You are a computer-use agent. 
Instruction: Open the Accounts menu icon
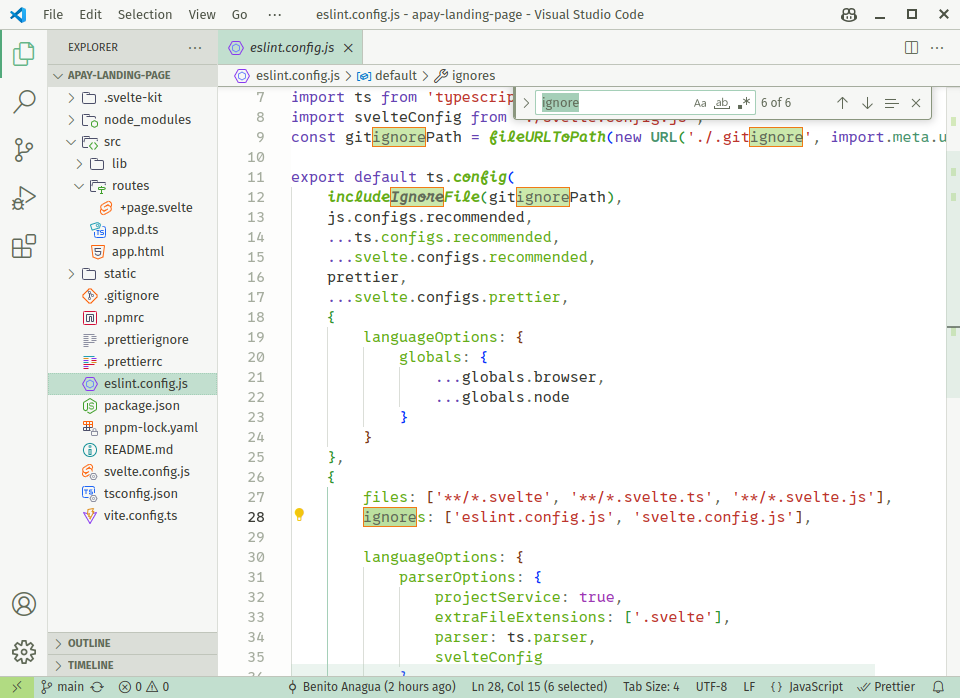pos(24,604)
